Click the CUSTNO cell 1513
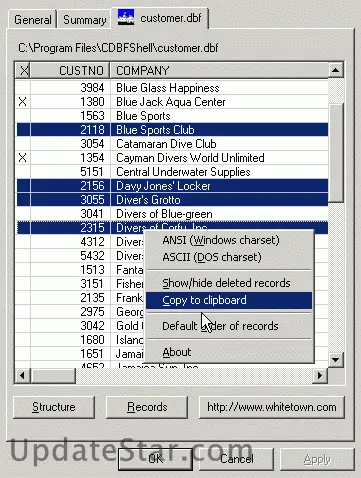The image size is (361, 478). click(70, 270)
